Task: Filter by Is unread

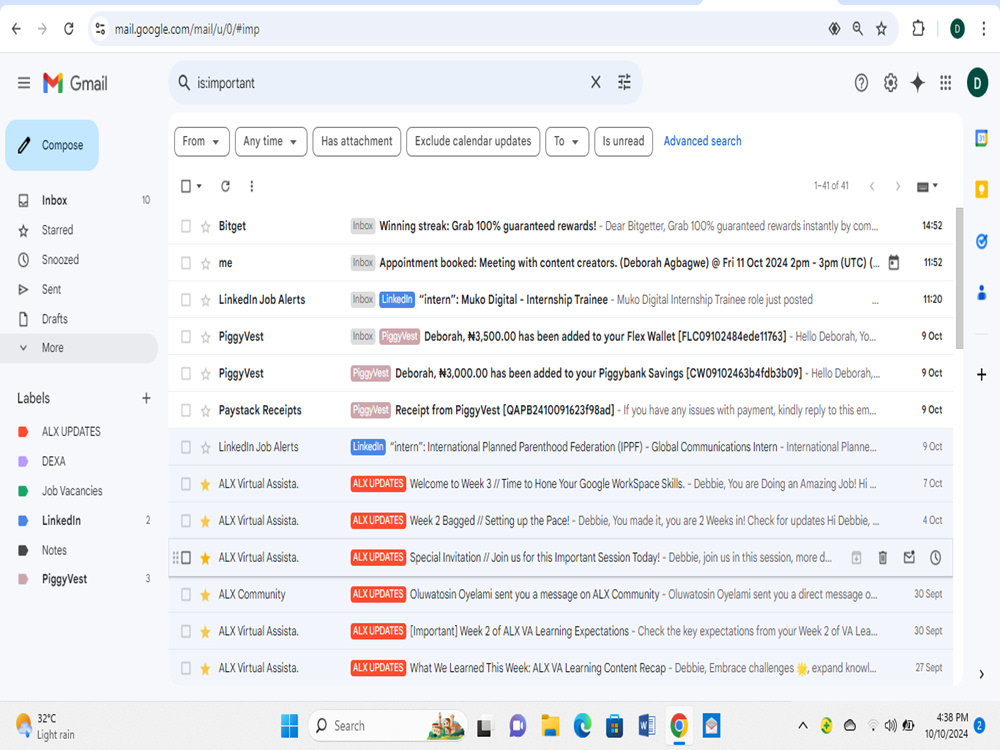Action: [x=623, y=141]
